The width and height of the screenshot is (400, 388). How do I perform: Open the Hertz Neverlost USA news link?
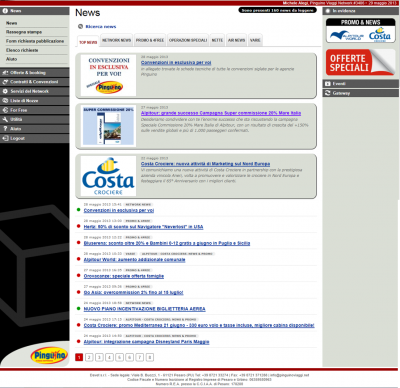click(143, 227)
